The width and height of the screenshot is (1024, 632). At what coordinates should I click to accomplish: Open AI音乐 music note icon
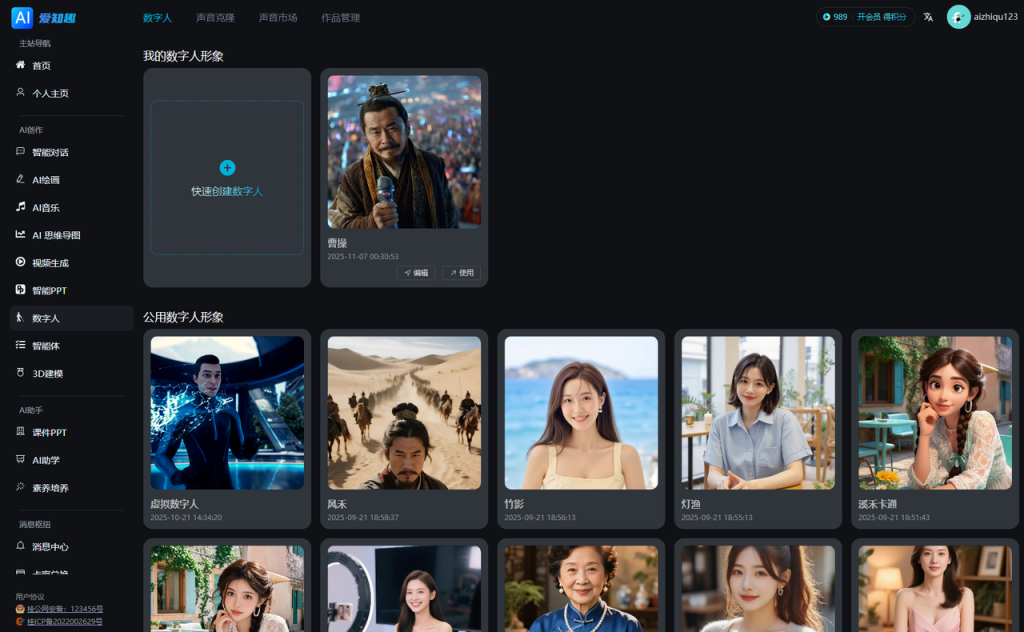tap(20, 207)
